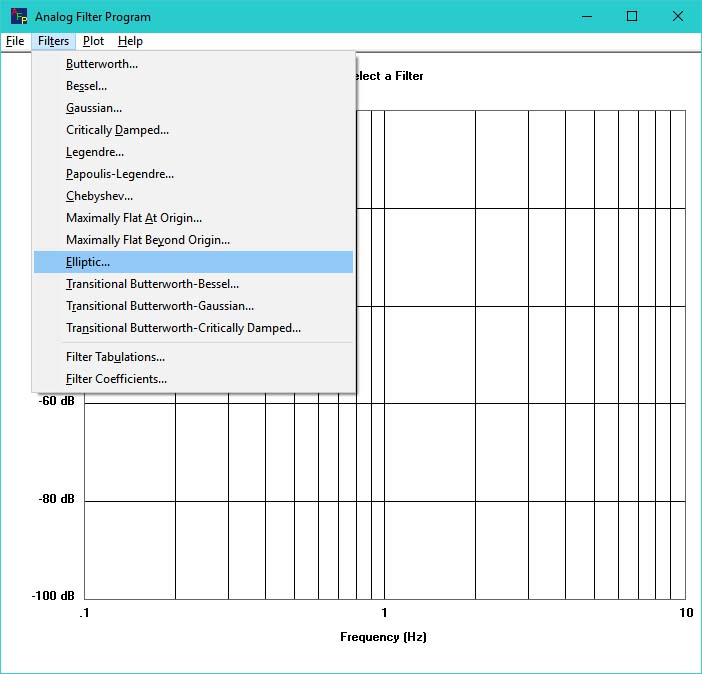Viewport: 702px width, 674px height.
Task: Open the File menu
Action: pos(15,41)
